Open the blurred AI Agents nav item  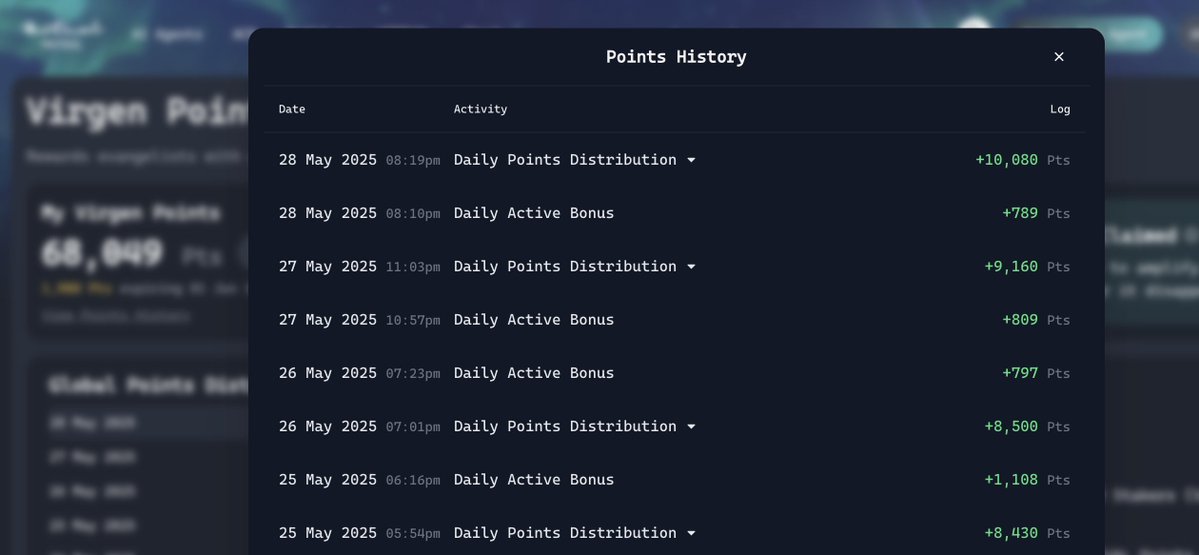tap(167, 34)
